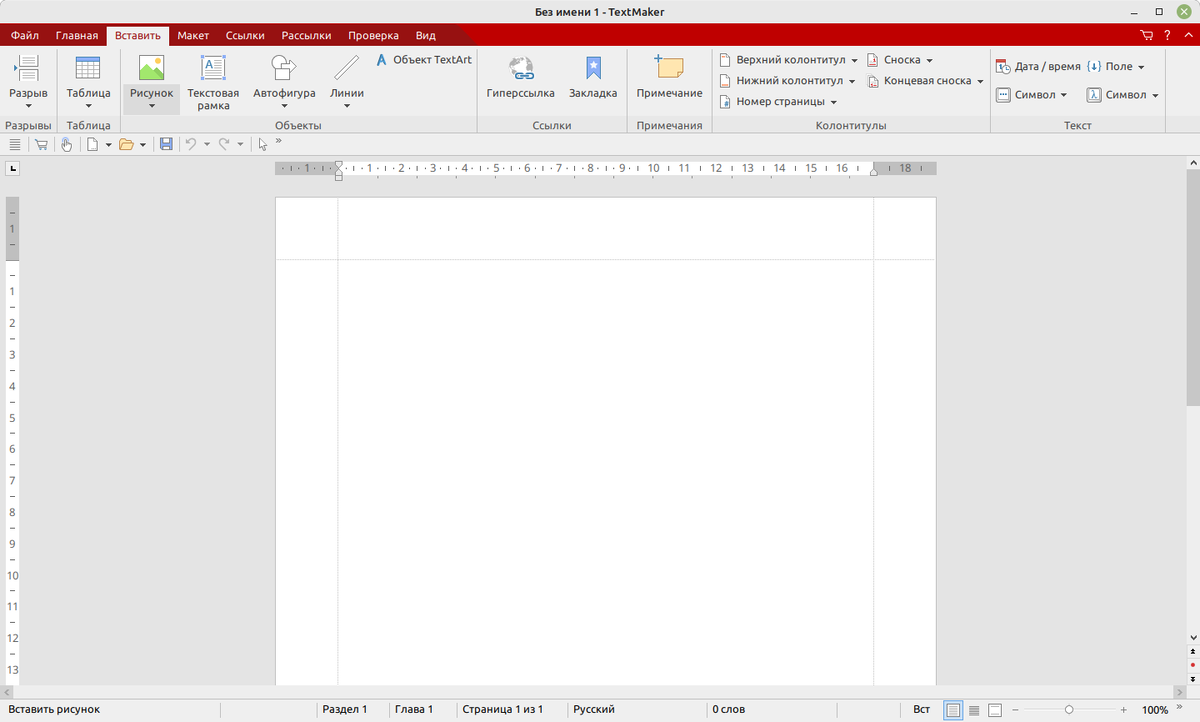Viewport: 1200px width, 722px height.
Task: Toggle touch mode hand icon
Action: pos(66,144)
